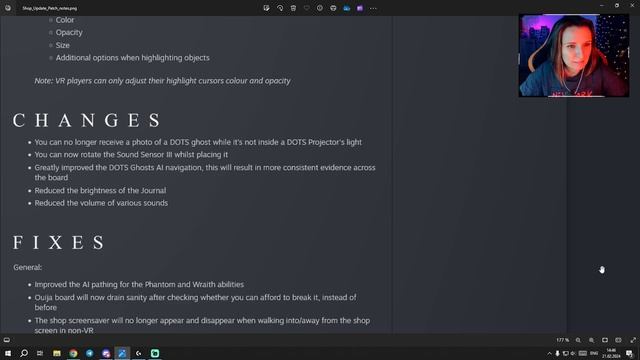
Task: Click the volume speaker tray icon
Action: tap(573, 353)
